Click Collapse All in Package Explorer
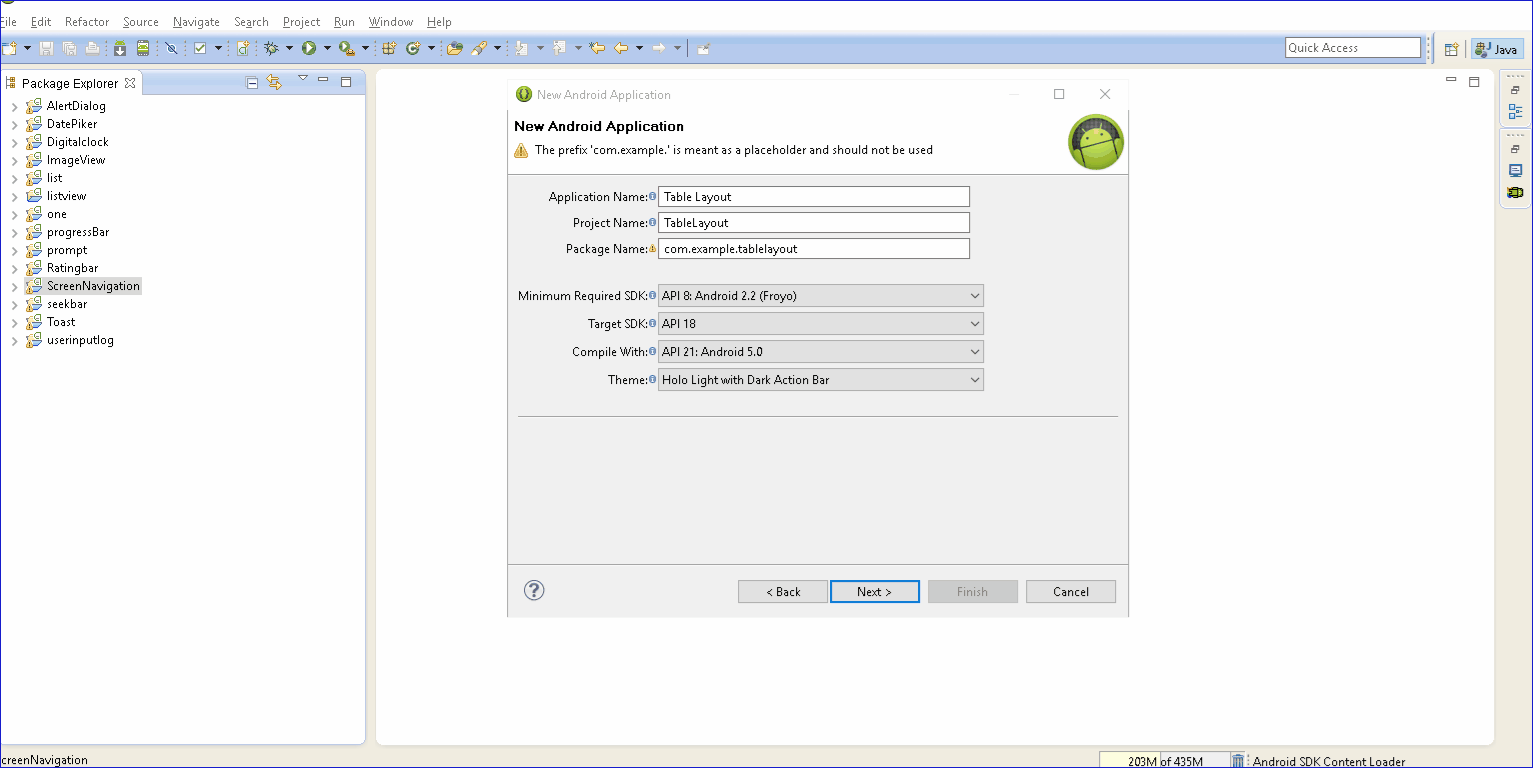The width and height of the screenshot is (1533, 768). (x=252, y=83)
